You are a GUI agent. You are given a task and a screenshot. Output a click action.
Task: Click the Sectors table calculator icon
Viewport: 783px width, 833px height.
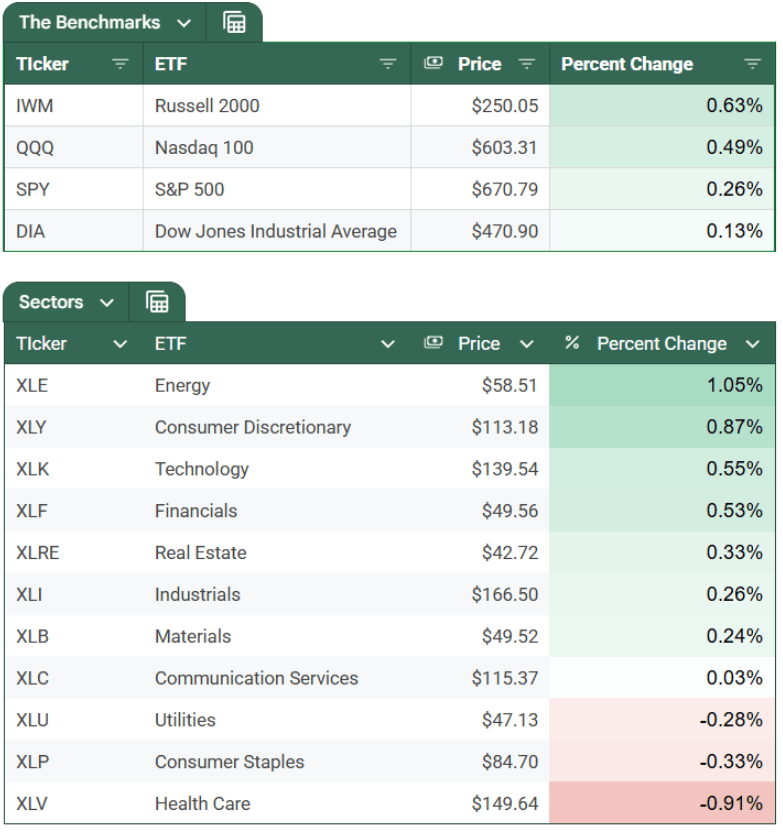click(157, 302)
